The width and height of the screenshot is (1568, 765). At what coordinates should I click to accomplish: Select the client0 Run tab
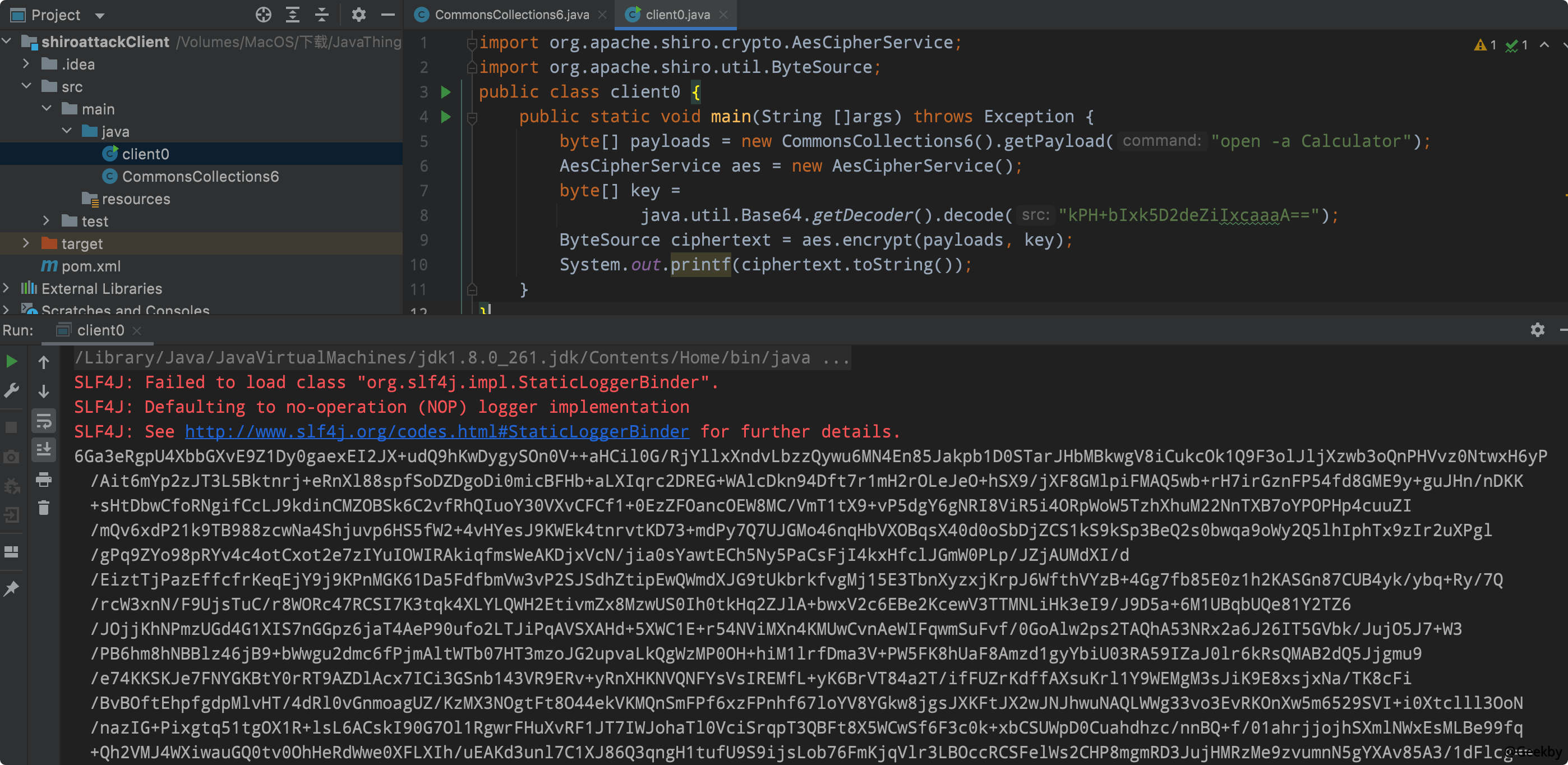pyautogui.click(x=100, y=330)
